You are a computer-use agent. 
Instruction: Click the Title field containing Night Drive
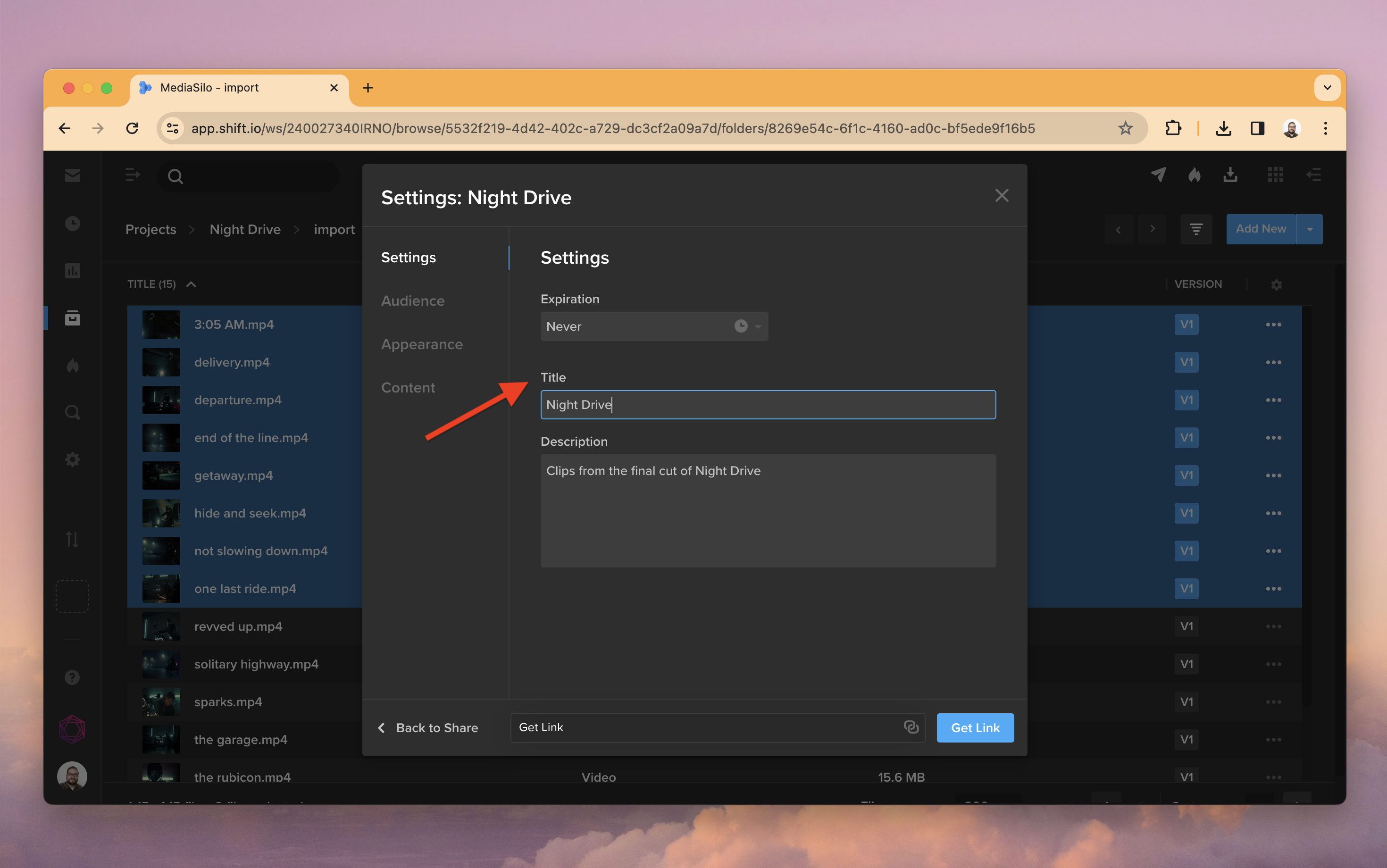coord(768,405)
